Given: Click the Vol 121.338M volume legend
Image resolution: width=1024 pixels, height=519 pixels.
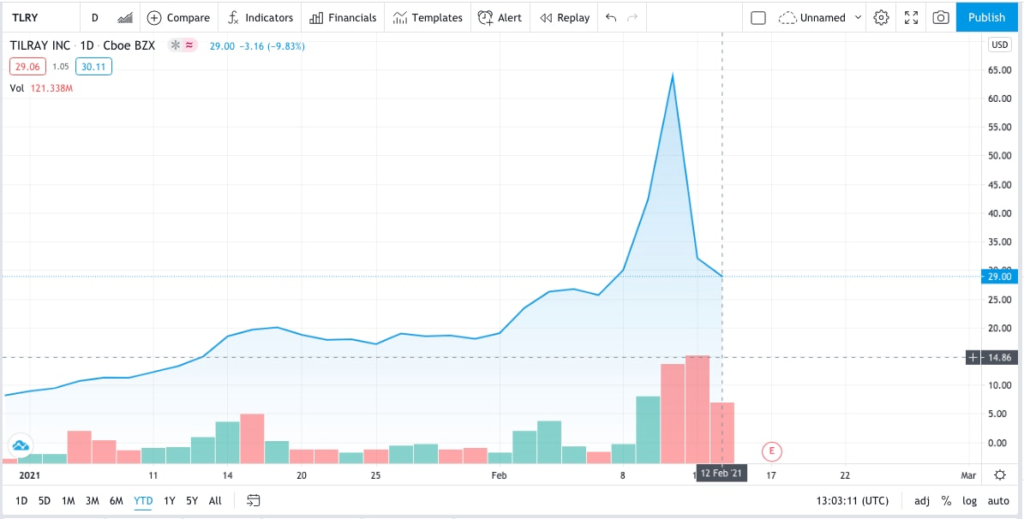Looking at the screenshot, I should click(x=41, y=88).
